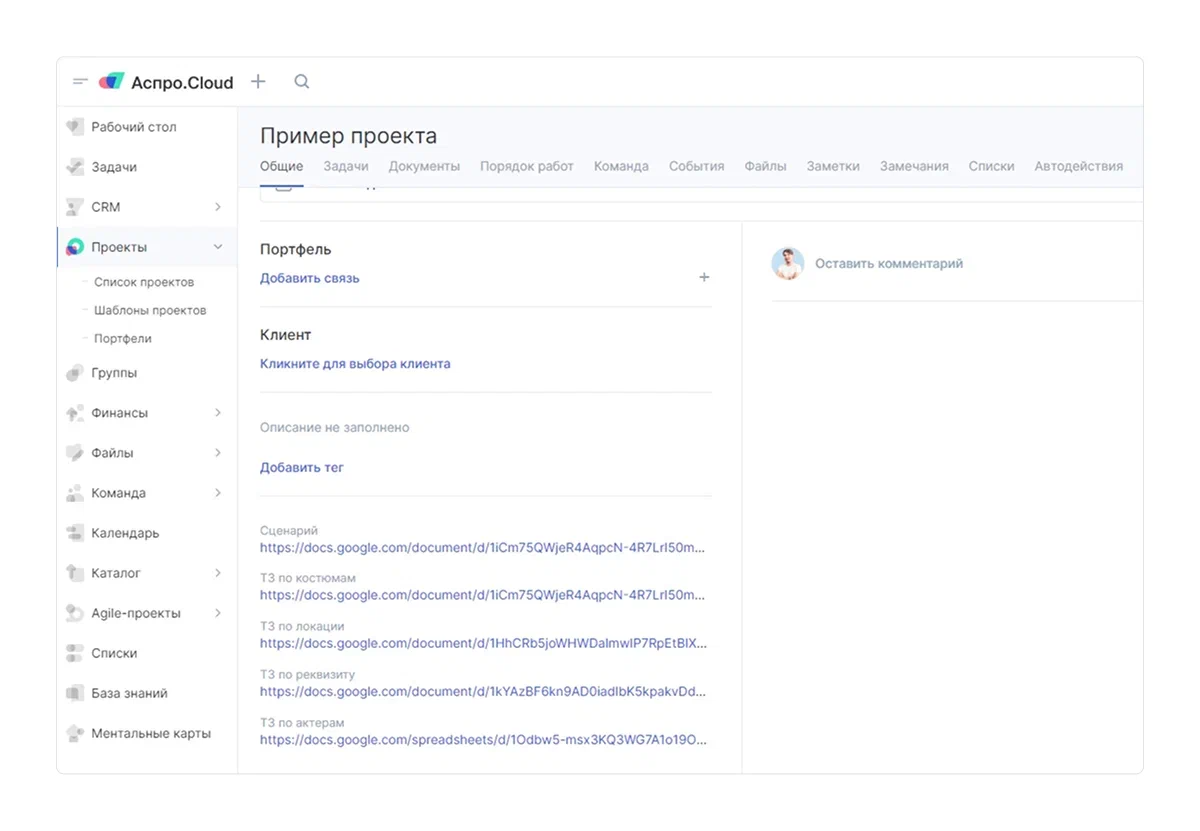Open search with the magnifier icon
Image resolution: width=1200 pixels, height=831 pixels.
pyautogui.click(x=301, y=82)
